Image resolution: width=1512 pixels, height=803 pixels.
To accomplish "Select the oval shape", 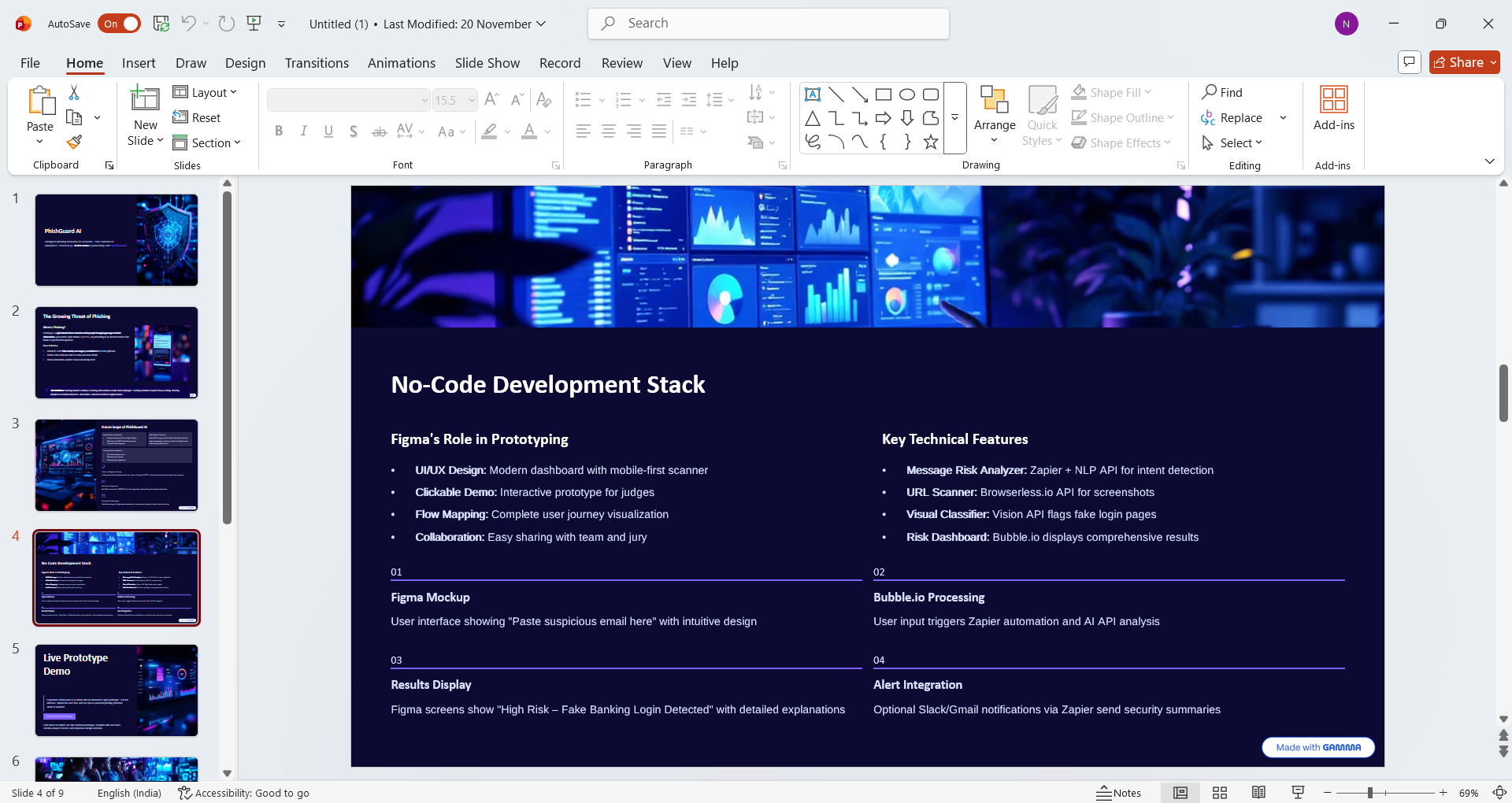I will [907, 94].
